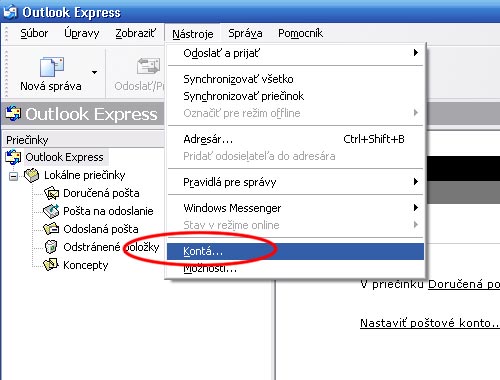Click the Nová správa button label

pos(51,86)
